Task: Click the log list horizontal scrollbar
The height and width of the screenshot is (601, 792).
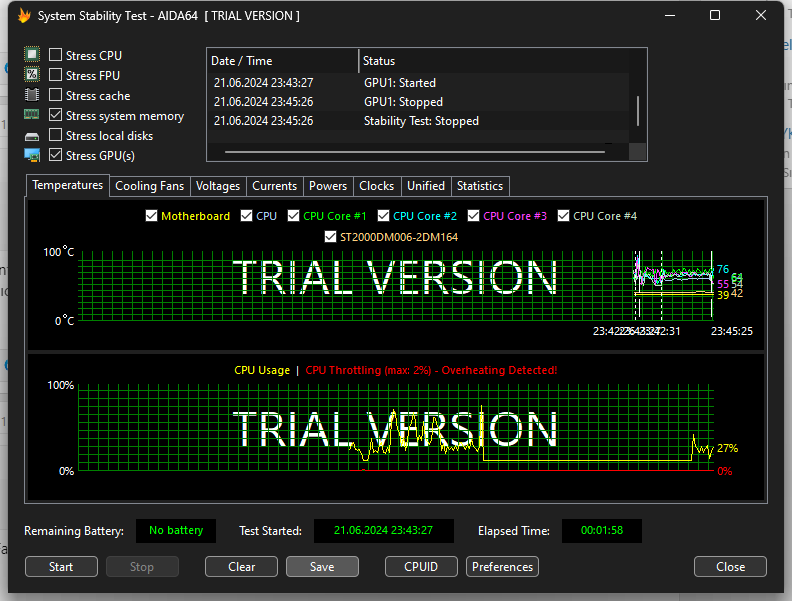Action: (415, 152)
